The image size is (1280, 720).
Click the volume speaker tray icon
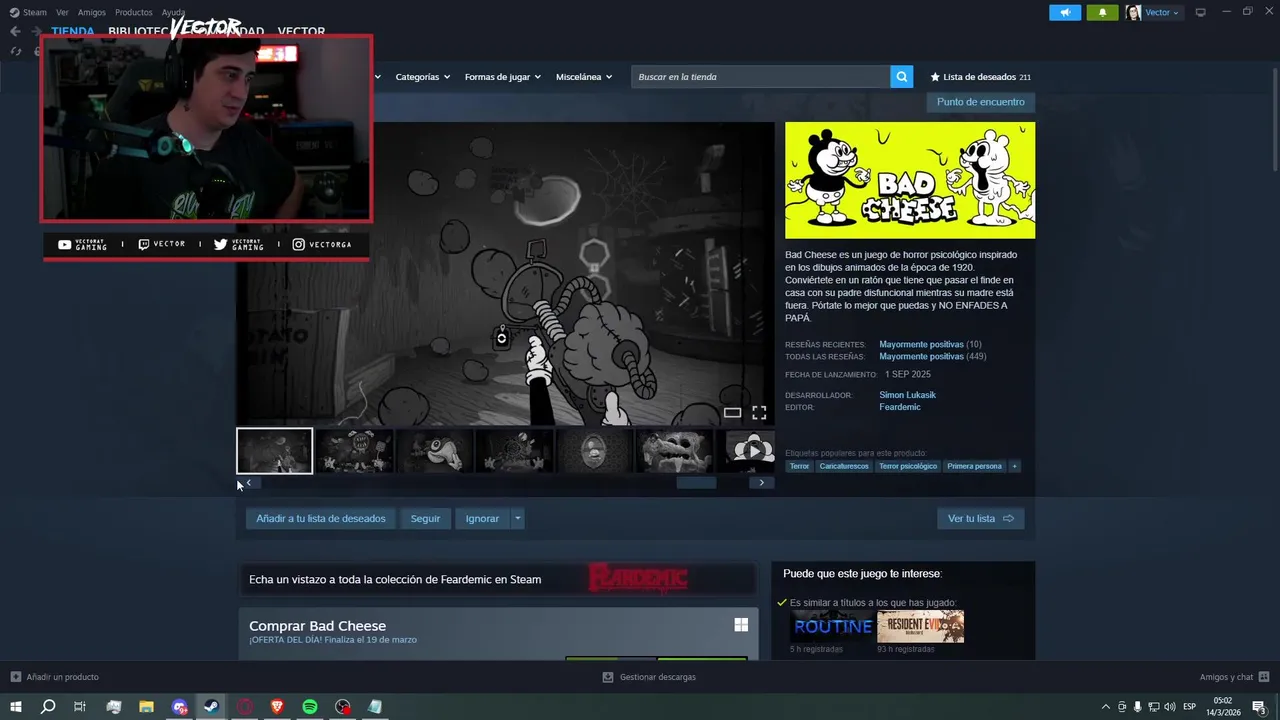[x=1169, y=707]
